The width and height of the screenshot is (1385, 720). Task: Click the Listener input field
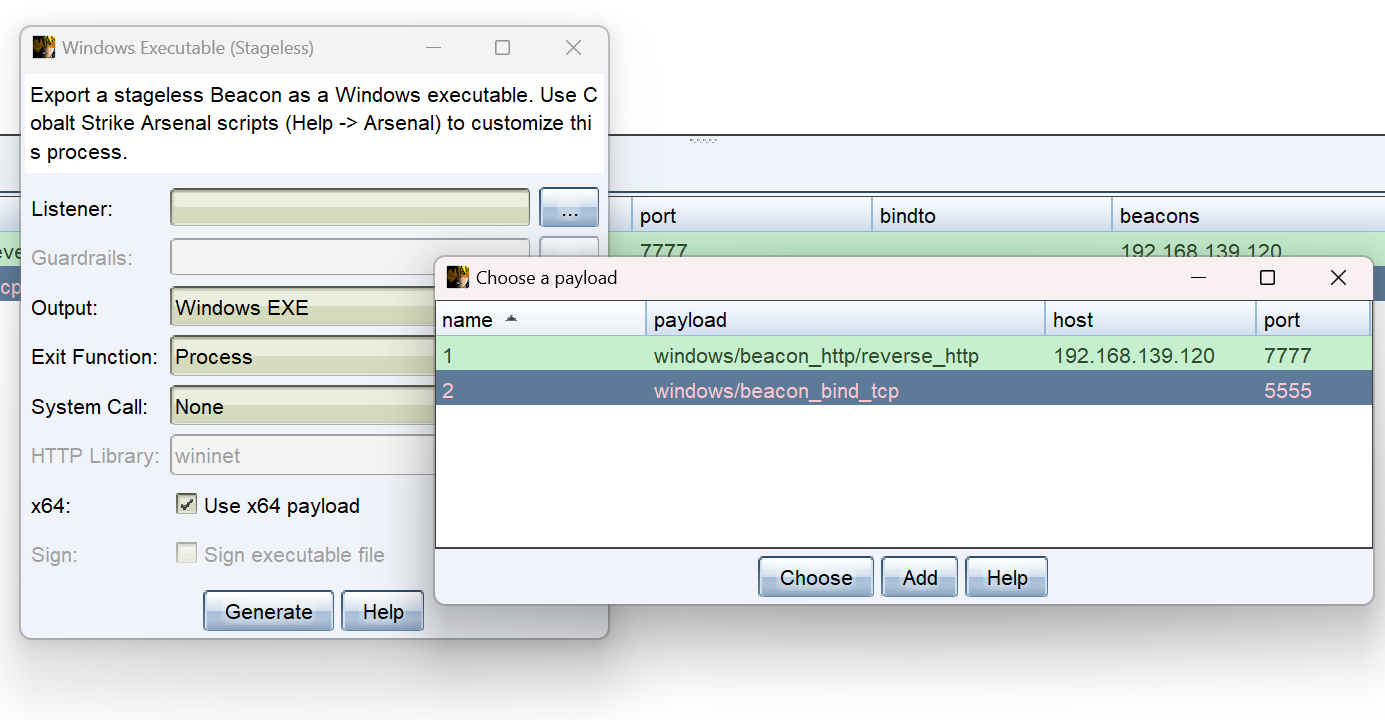(x=350, y=208)
